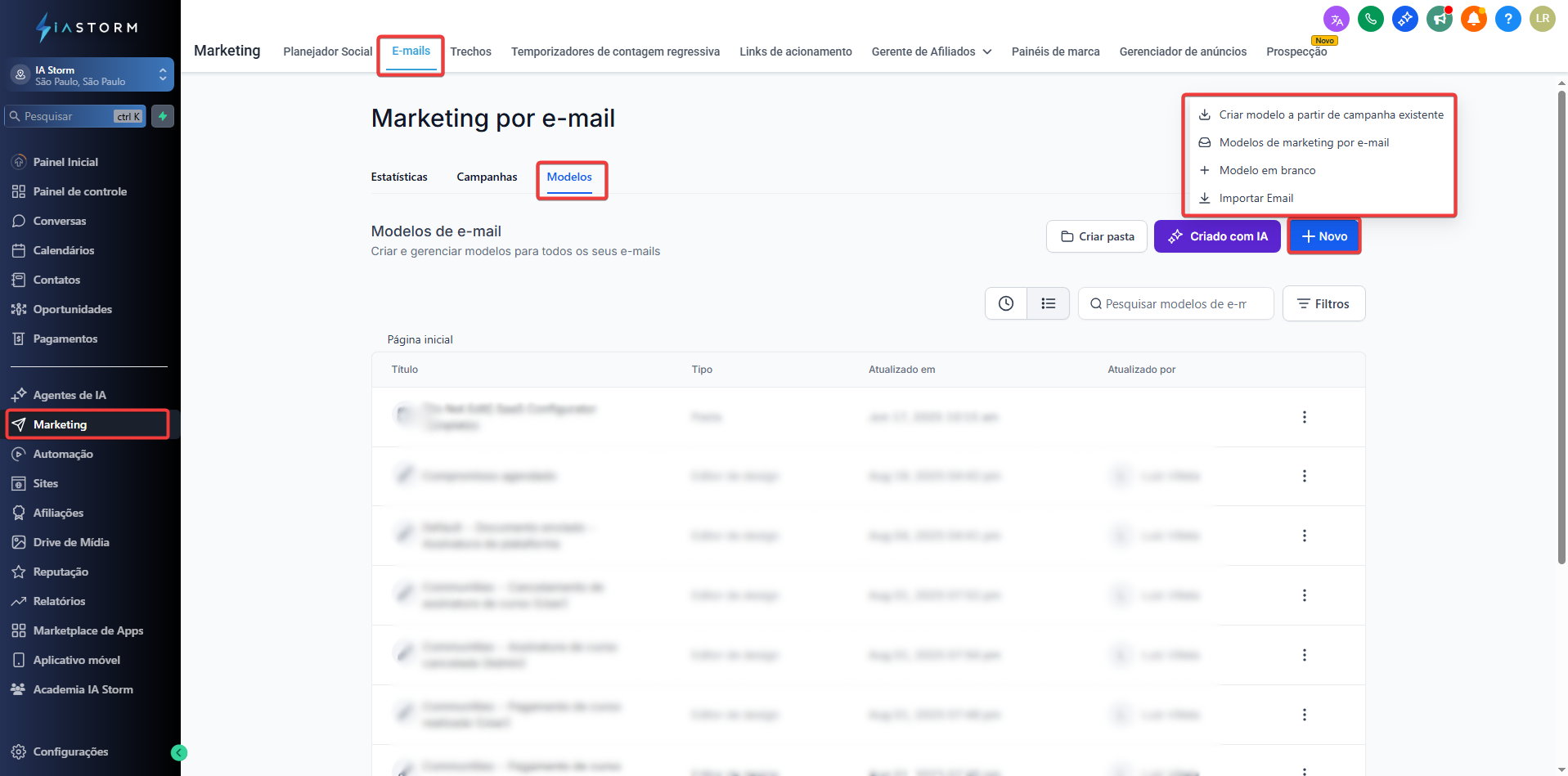Click the blue help question mark icon
The height and width of the screenshot is (776, 1568).
pyautogui.click(x=1507, y=19)
